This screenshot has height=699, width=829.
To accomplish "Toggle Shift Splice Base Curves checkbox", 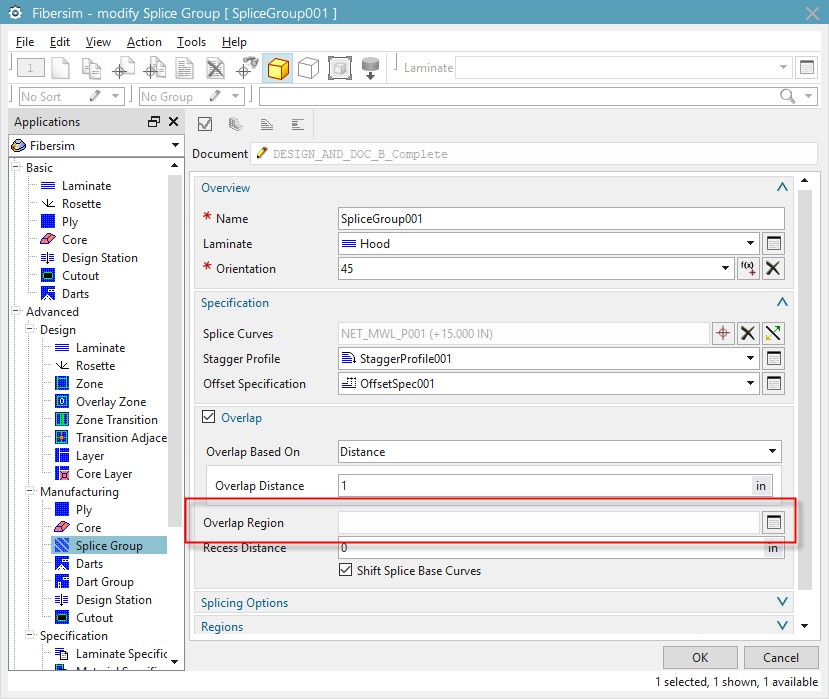I will (347, 571).
